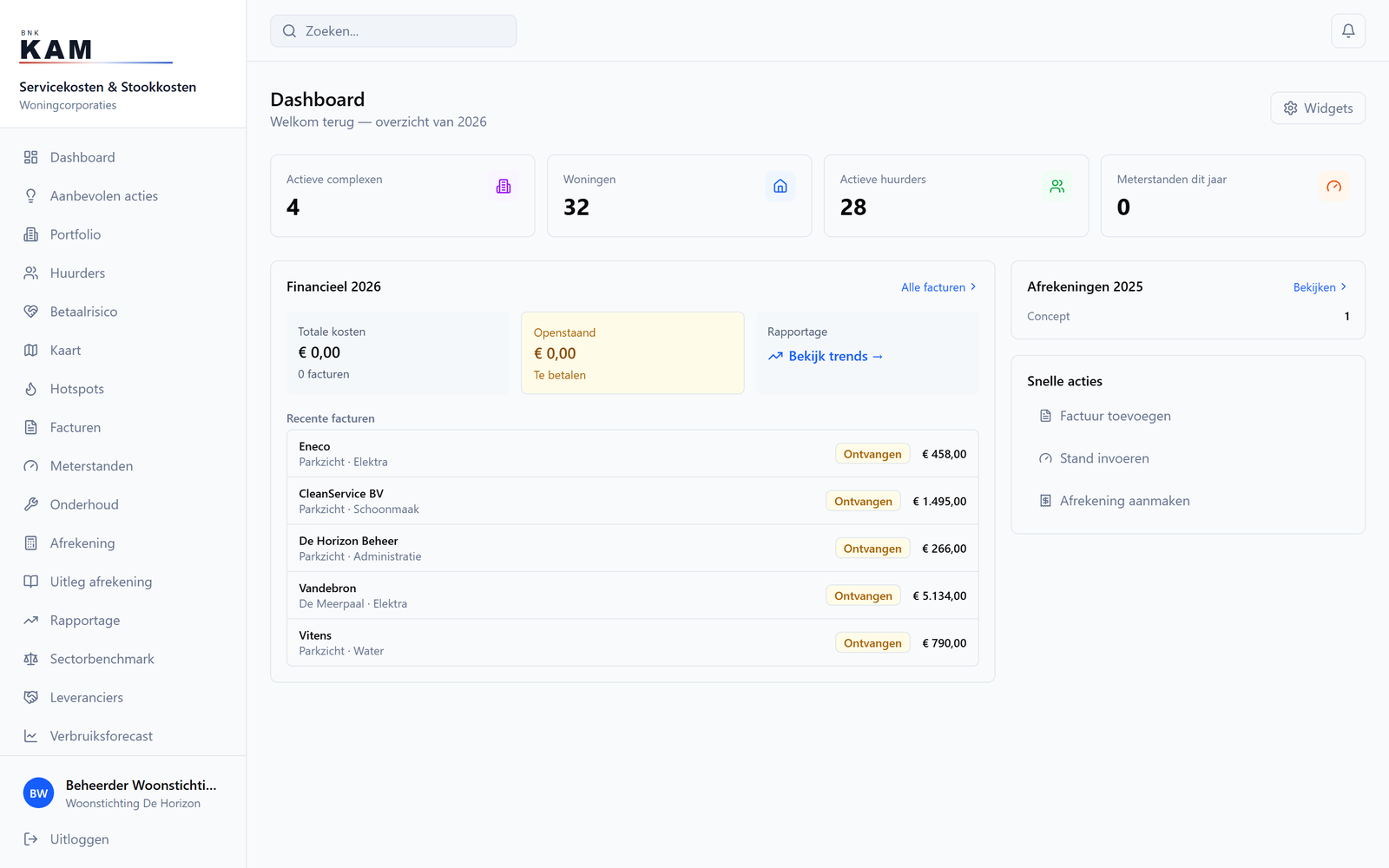This screenshot has width=1389, height=868.
Task: Click the notification bell icon
Action: pyautogui.click(x=1348, y=31)
